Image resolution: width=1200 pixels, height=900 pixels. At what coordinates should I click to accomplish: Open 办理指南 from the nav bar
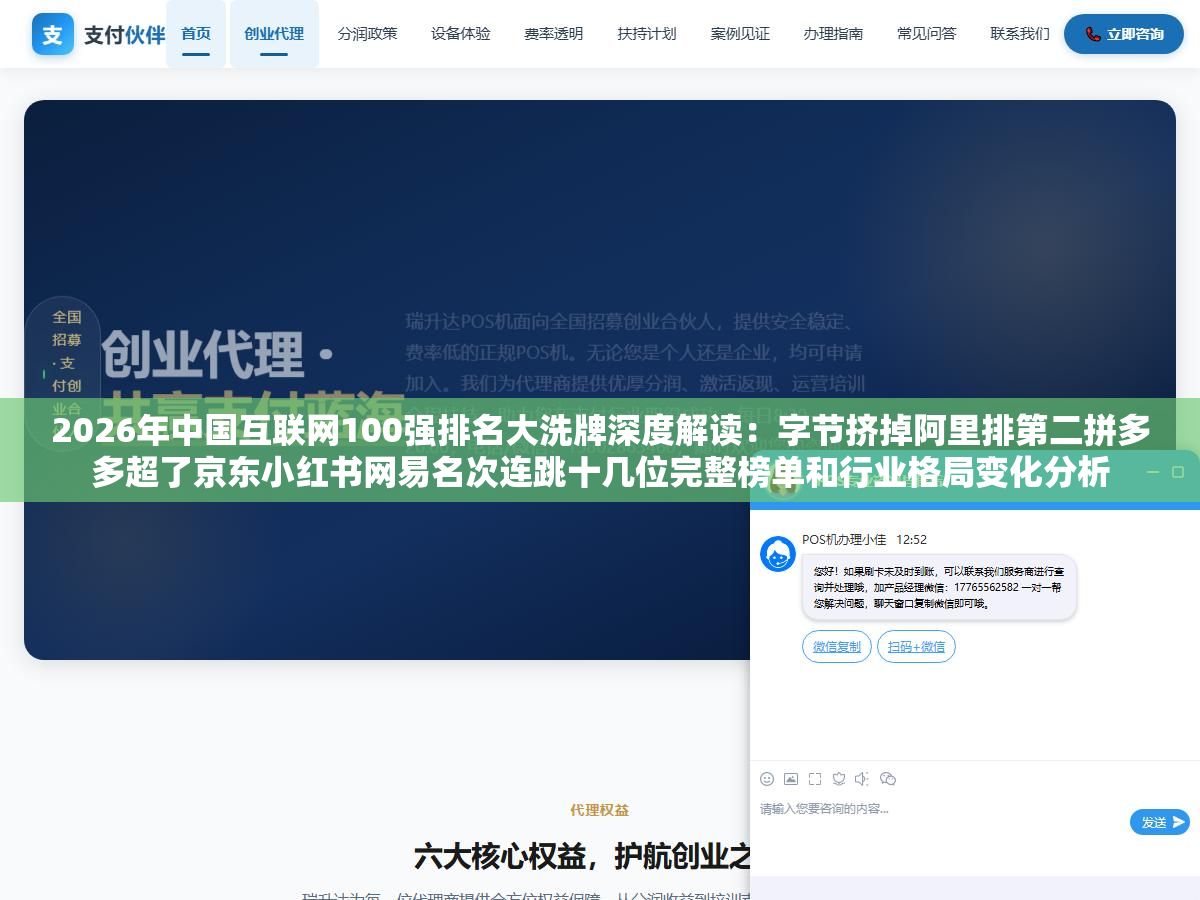(x=833, y=34)
